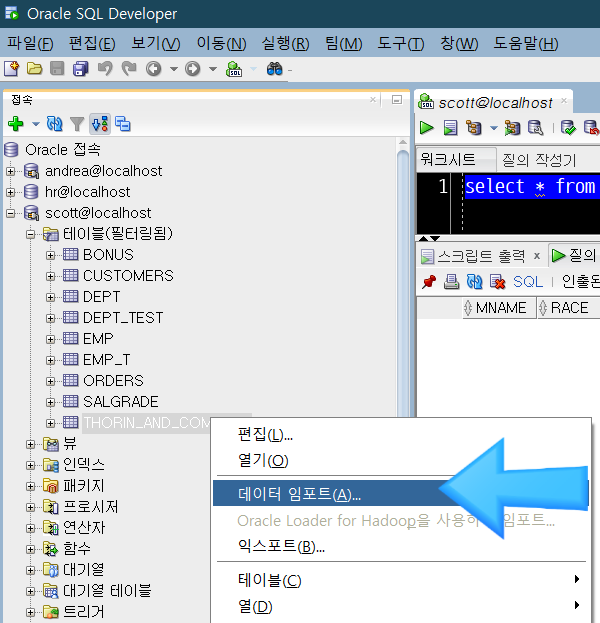Open the Forward history dropdown arrow
The image size is (600, 623).
pyautogui.click(x=213, y=69)
